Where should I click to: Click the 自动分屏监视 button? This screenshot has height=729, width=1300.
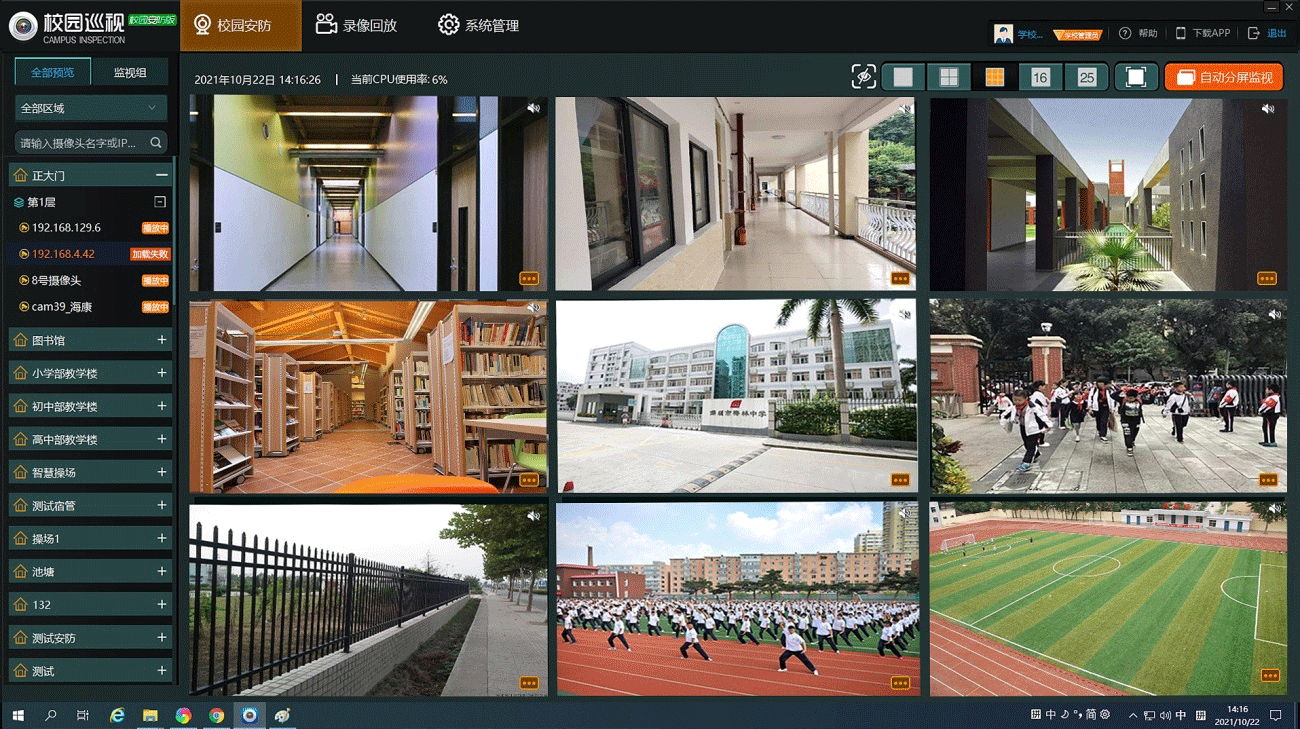coord(1224,77)
